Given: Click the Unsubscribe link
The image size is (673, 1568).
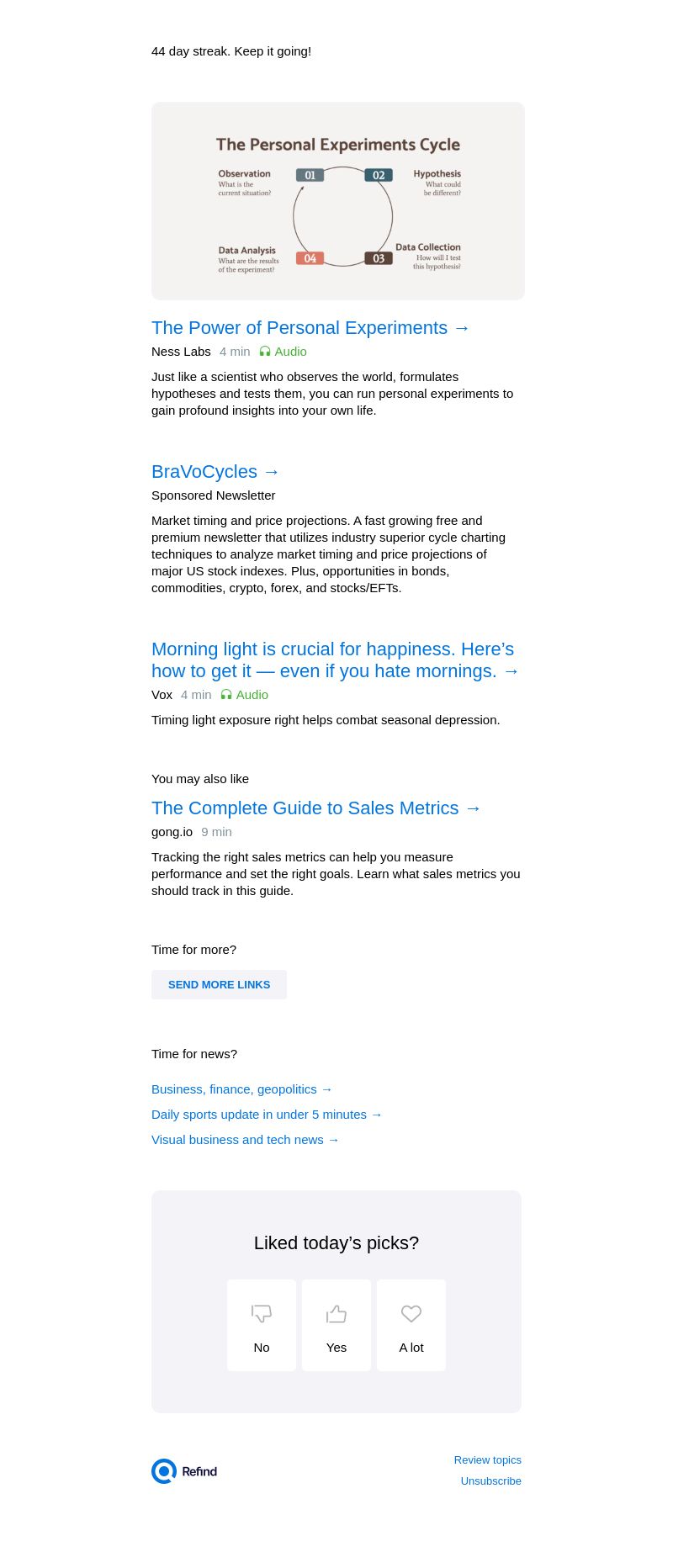Looking at the screenshot, I should click(x=490, y=1481).
